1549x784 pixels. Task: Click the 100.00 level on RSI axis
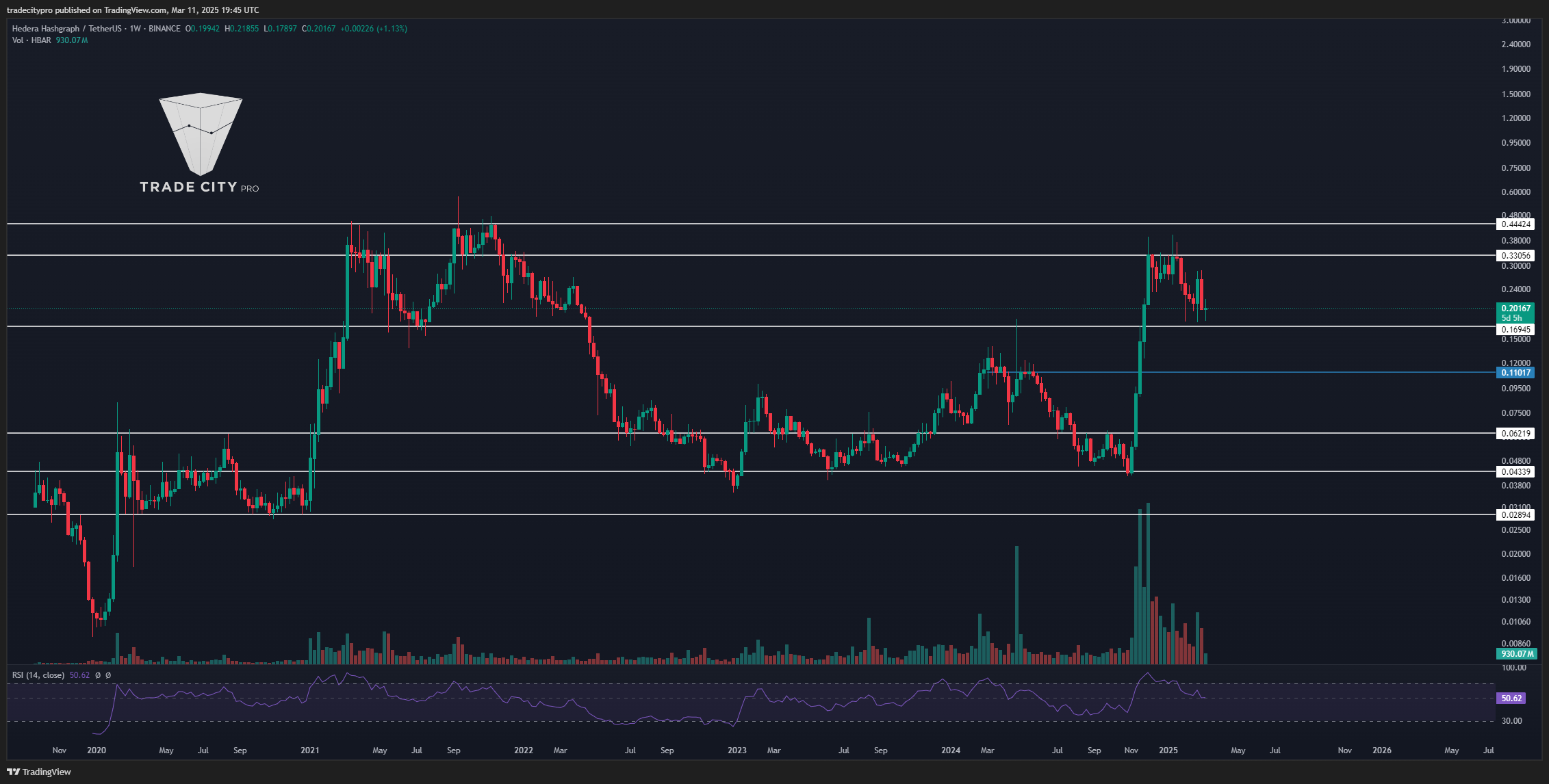pyautogui.click(x=1513, y=668)
